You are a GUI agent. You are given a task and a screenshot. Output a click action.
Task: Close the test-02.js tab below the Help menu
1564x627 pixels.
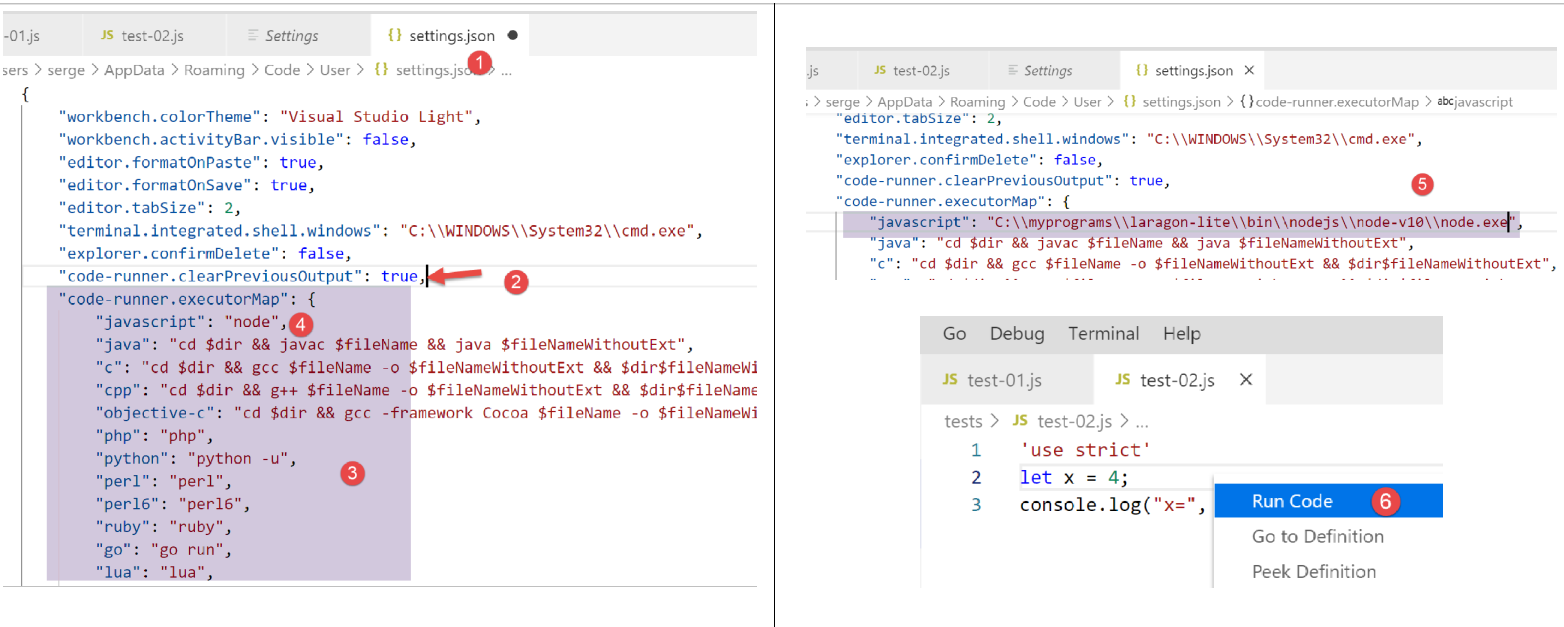pyautogui.click(x=1246, y=380)
